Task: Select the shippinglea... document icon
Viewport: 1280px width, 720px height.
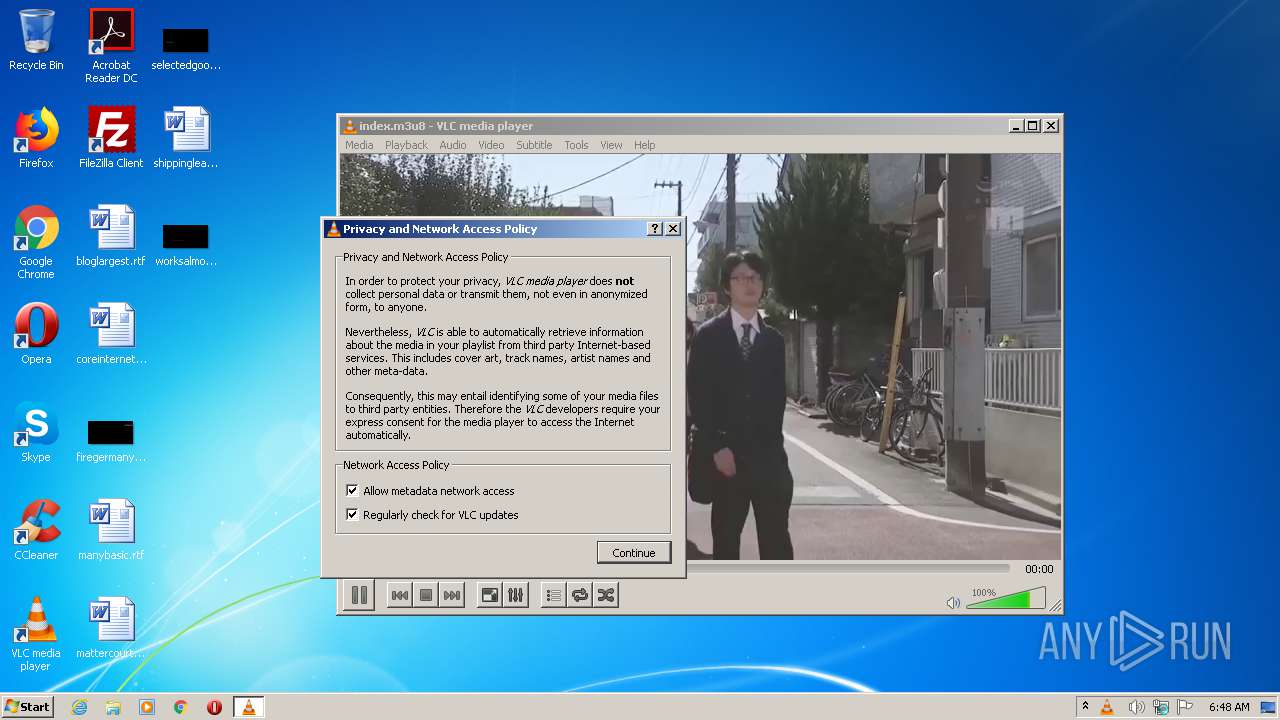Action: (x=186, y=138)
